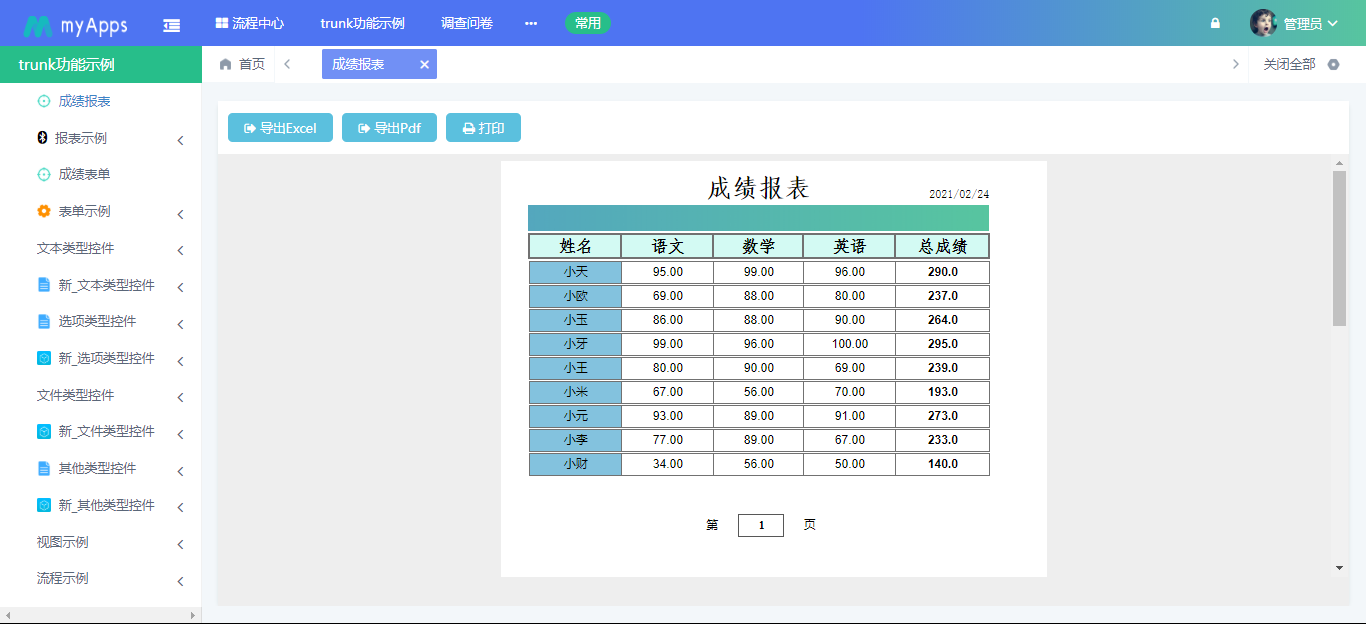The image size is (1366, 624).
Task: Click the 新_文件类型控件 blue icon
Action: [43, 431]
